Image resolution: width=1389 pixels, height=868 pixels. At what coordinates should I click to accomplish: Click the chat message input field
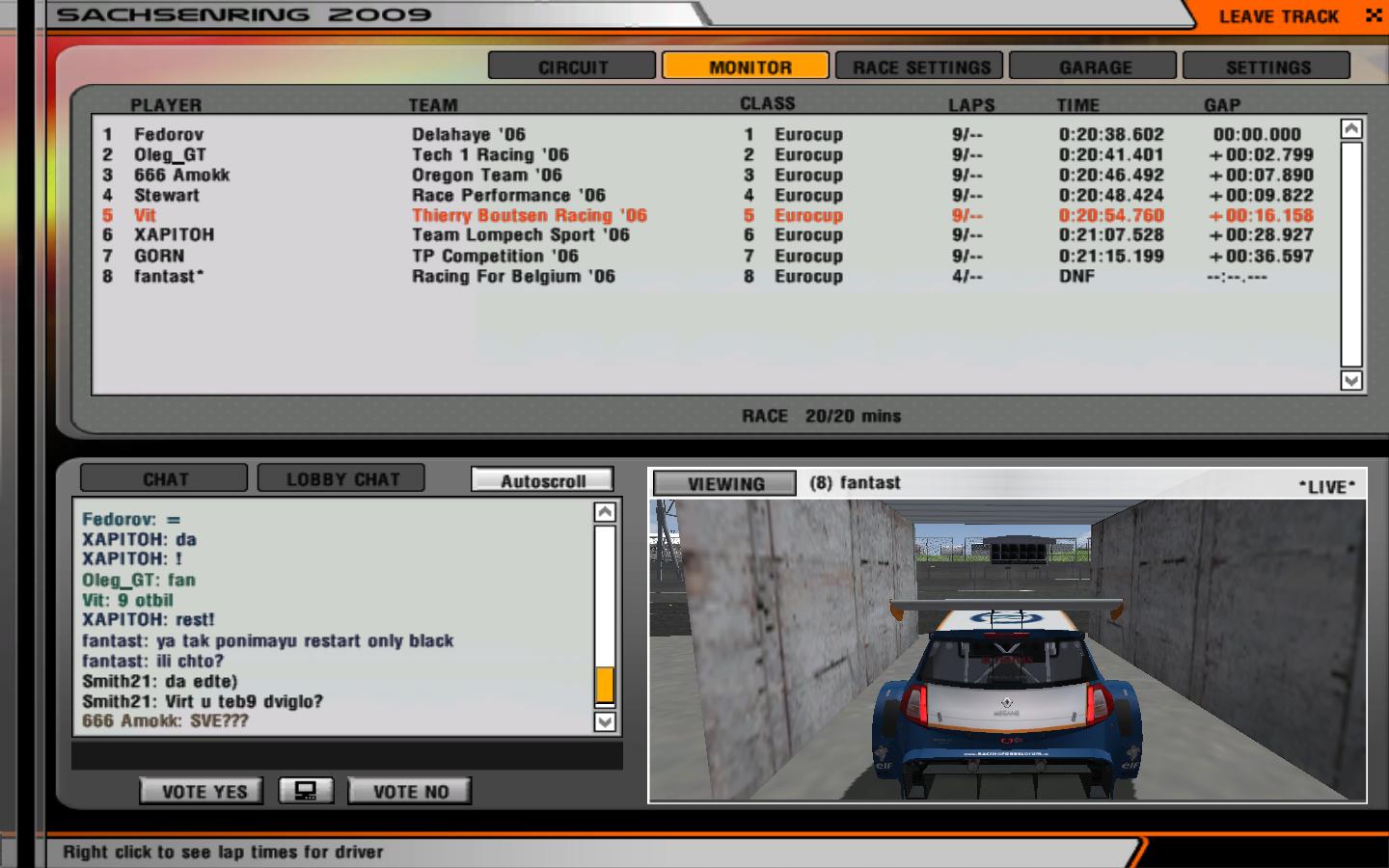coord(347,755)
